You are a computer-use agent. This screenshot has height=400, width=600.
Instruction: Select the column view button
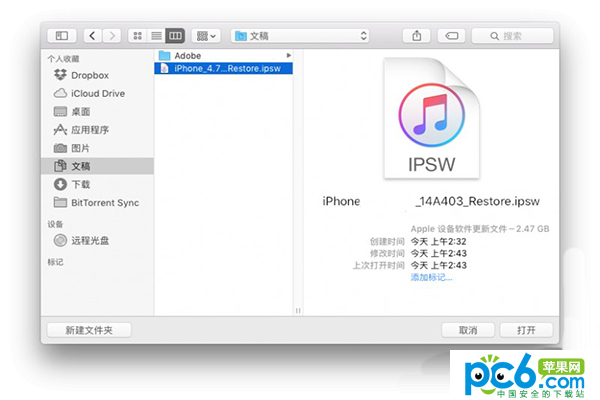pos(175,36)
